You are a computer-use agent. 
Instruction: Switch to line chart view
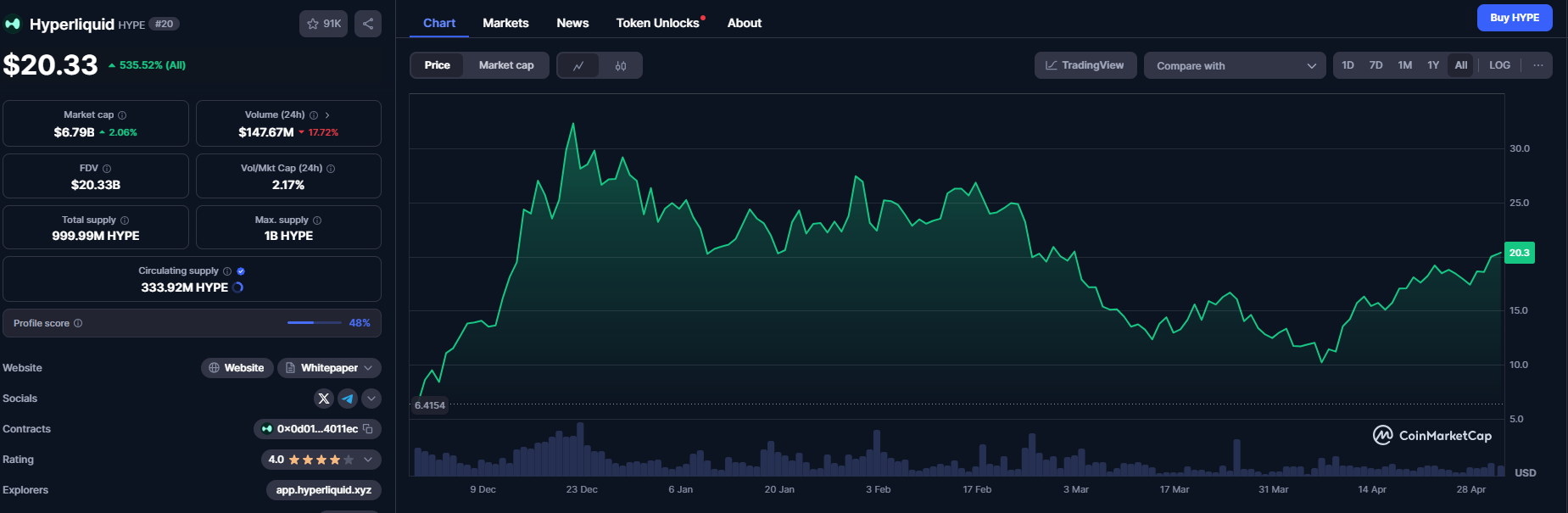pyautogui.click(x=578, y=65)
